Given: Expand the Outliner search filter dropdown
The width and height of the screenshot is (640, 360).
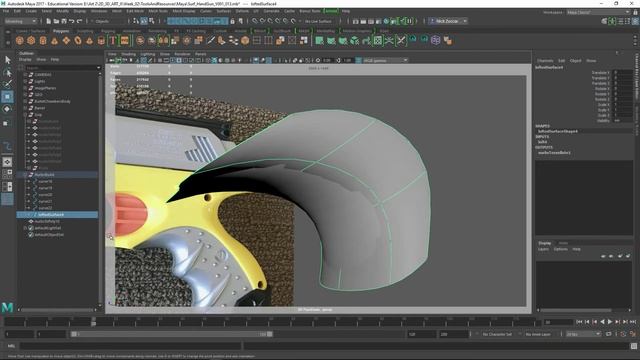Looking at the screenshot, I should coord(98,68).
